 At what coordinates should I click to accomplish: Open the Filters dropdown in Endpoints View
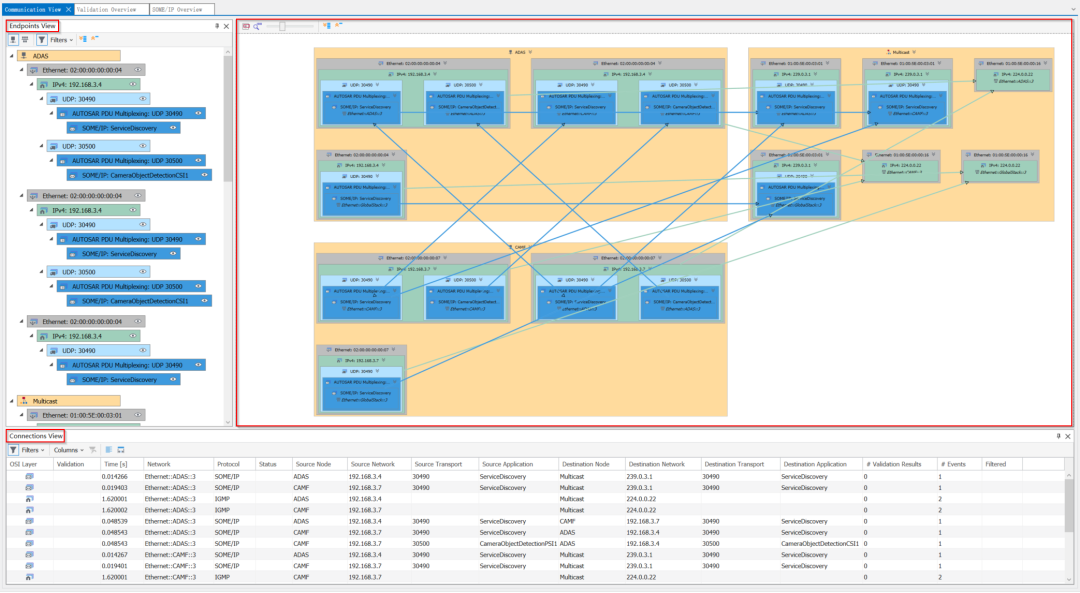pyautogui.click(x=61, y=40)
